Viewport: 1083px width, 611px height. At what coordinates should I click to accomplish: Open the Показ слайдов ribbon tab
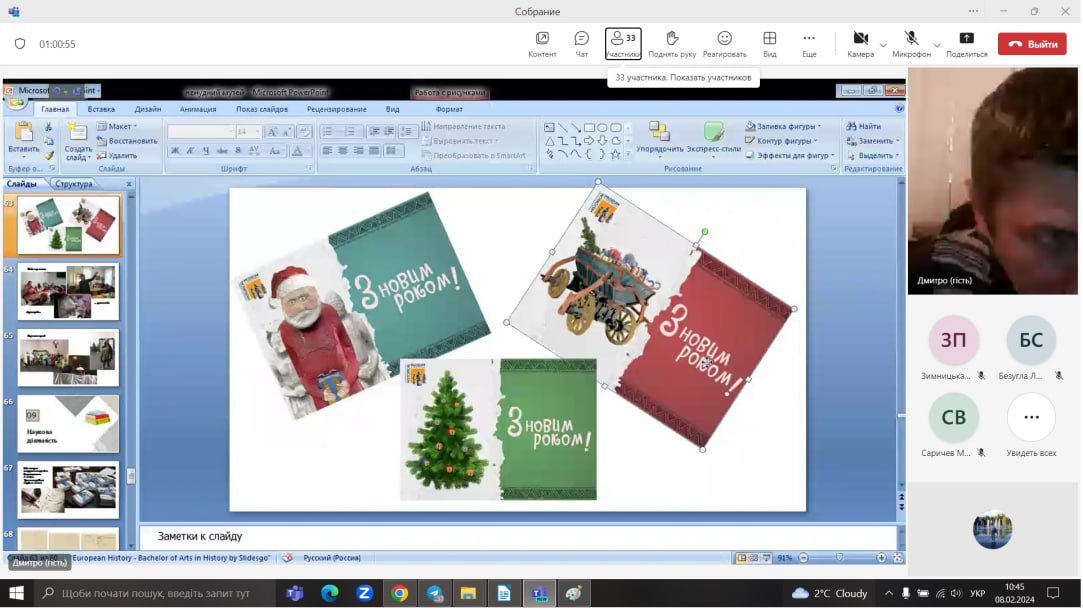[x=262, y=109]
